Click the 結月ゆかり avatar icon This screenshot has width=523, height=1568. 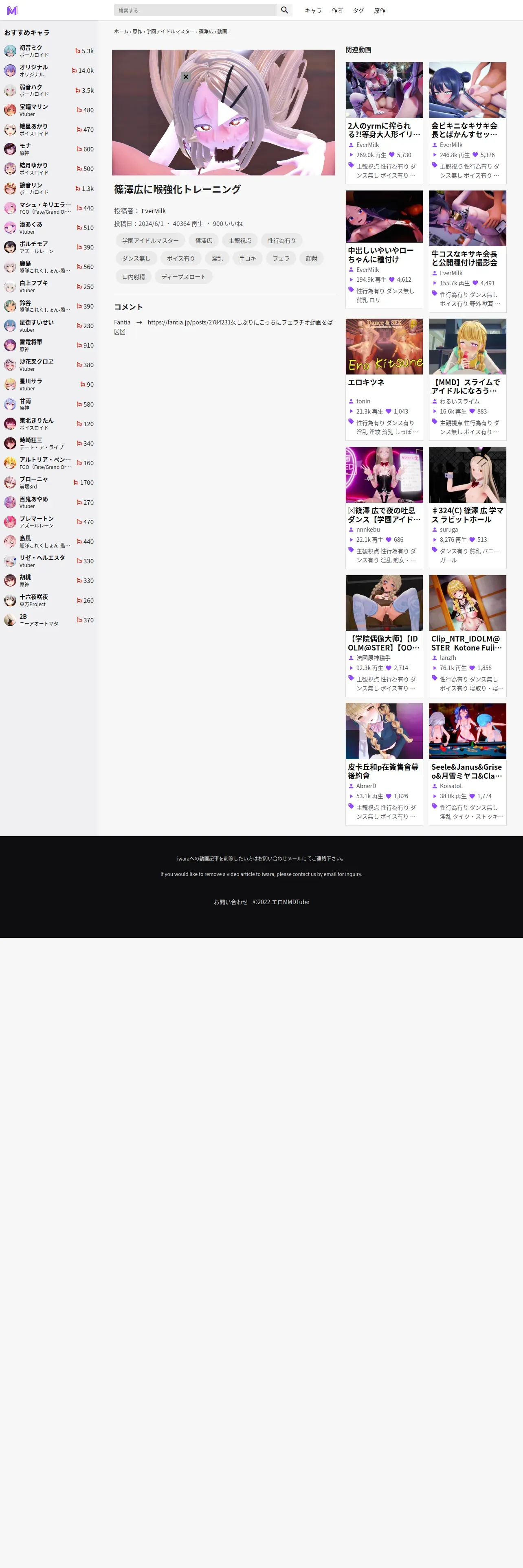pyautogui.click(x=10, y=169)
